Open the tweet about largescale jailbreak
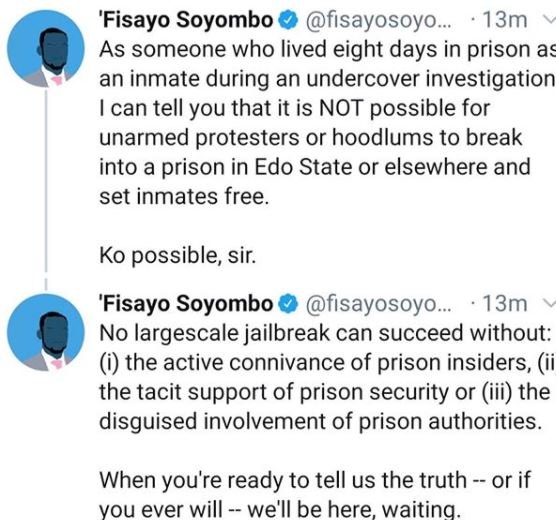This screenshot has height=520, width=556. tap(326, 377)
